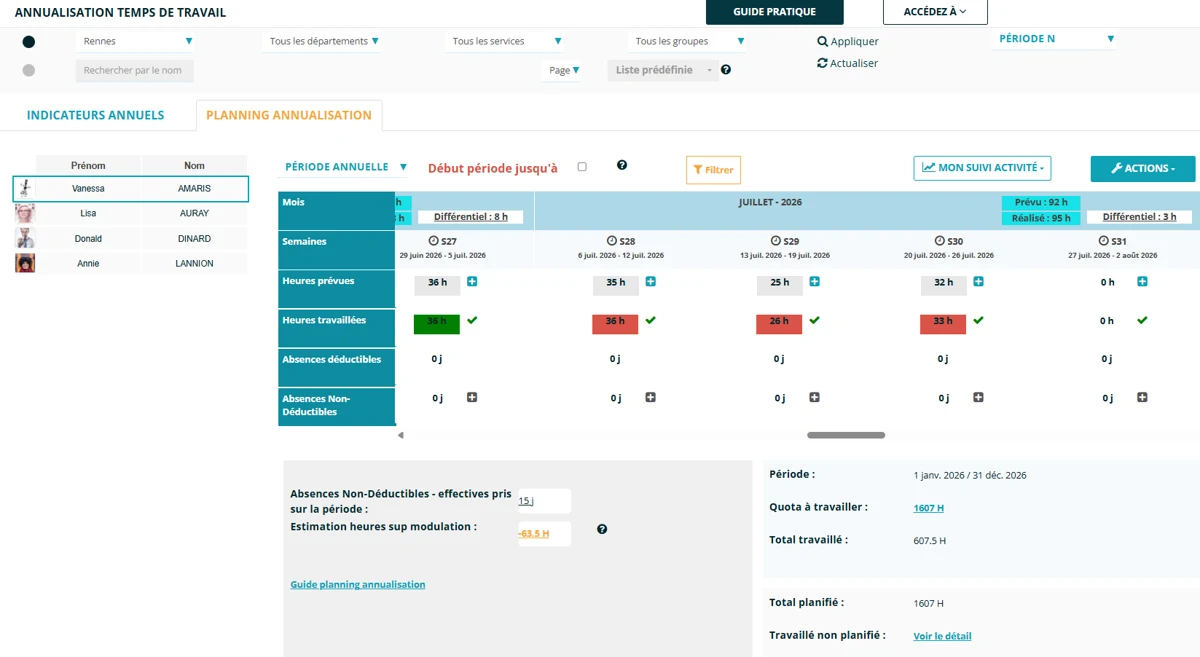Click Différentiel : 3 h value
The width and height of the screenshot is (1200, 657).
pos(1140,217)
